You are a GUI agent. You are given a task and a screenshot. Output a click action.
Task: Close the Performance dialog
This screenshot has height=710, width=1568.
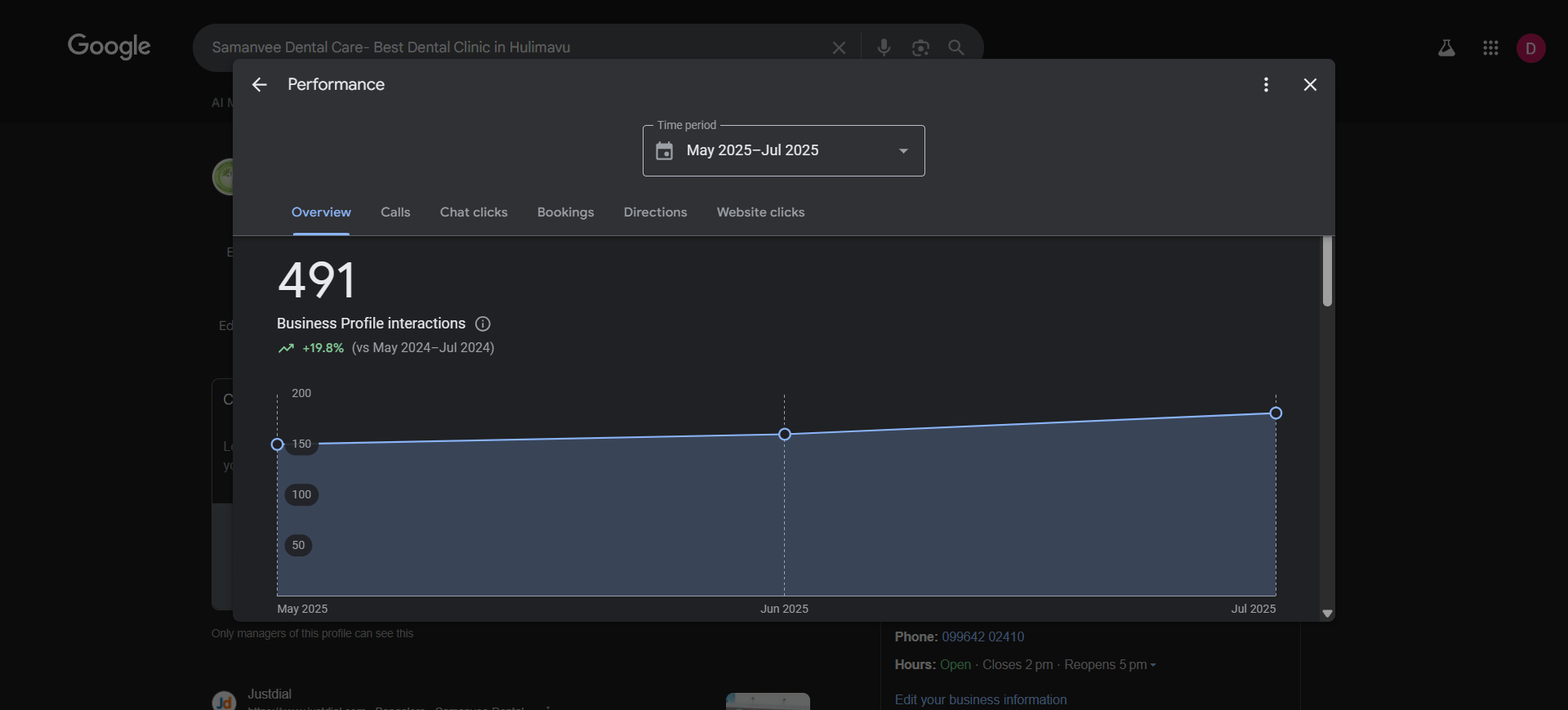point(1310,85)
